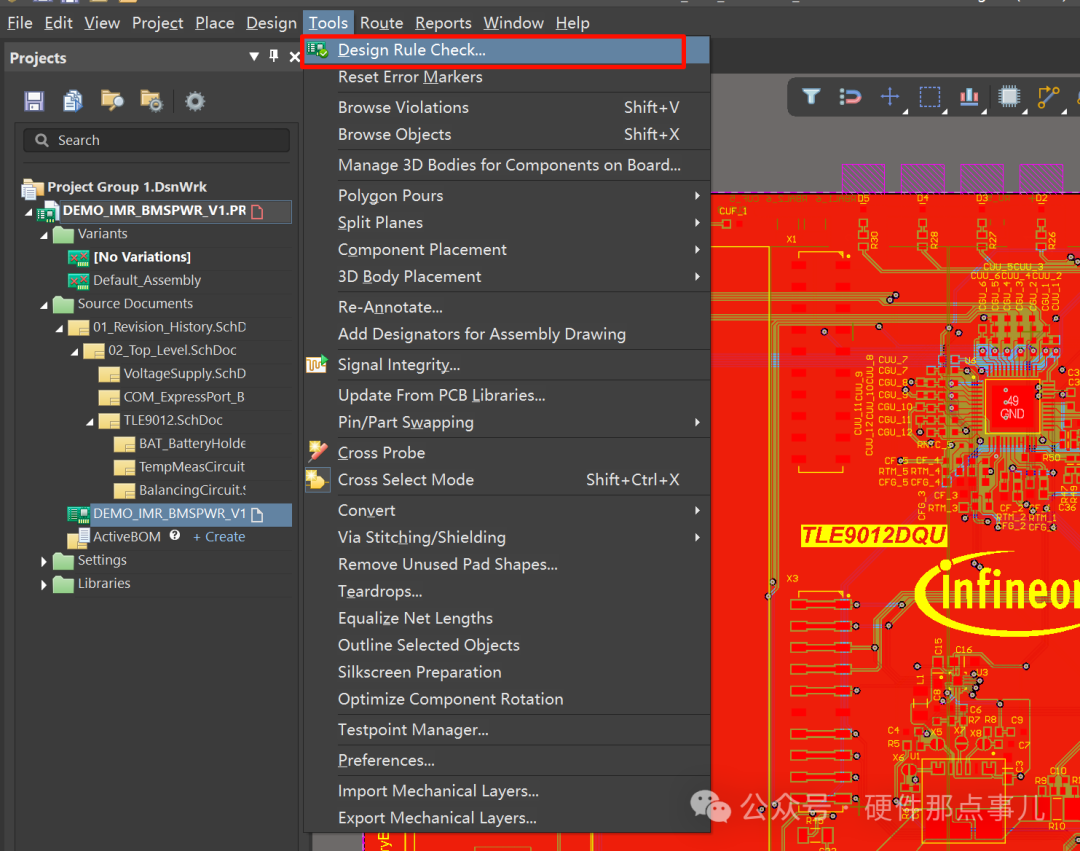1080x851 pixels.
Task: Click the snap options icon in PCB toolbar
Action: pyautogui.click(x=850, y=96)
